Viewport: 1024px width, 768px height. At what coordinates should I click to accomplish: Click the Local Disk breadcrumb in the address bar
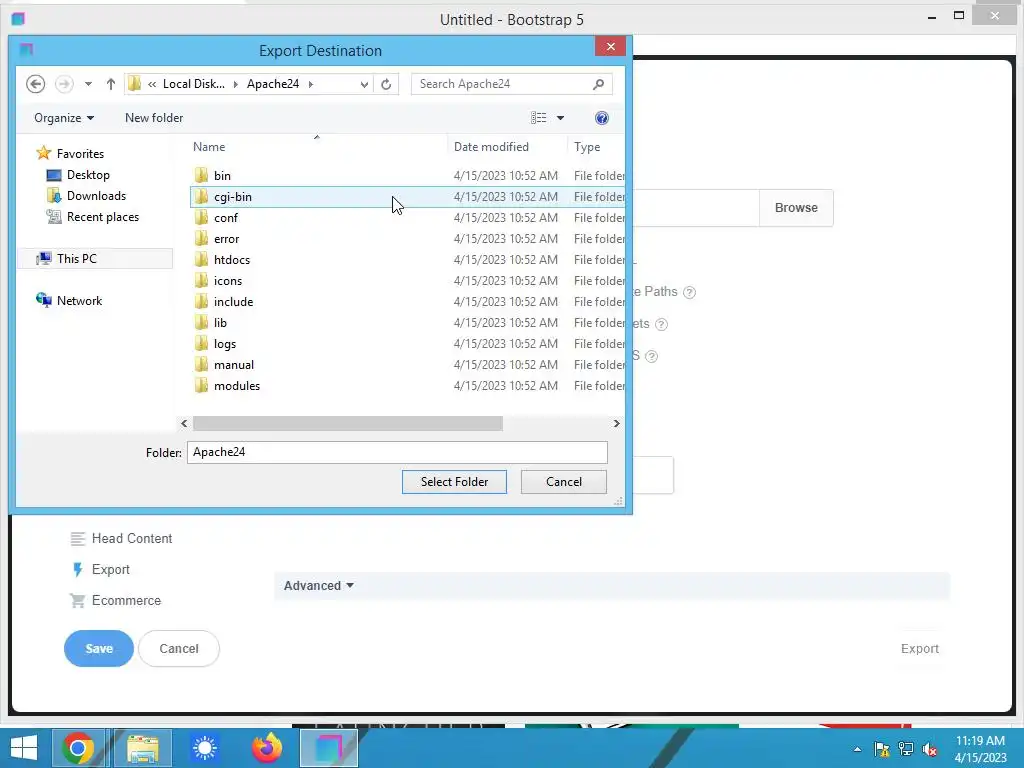[193, 84]
